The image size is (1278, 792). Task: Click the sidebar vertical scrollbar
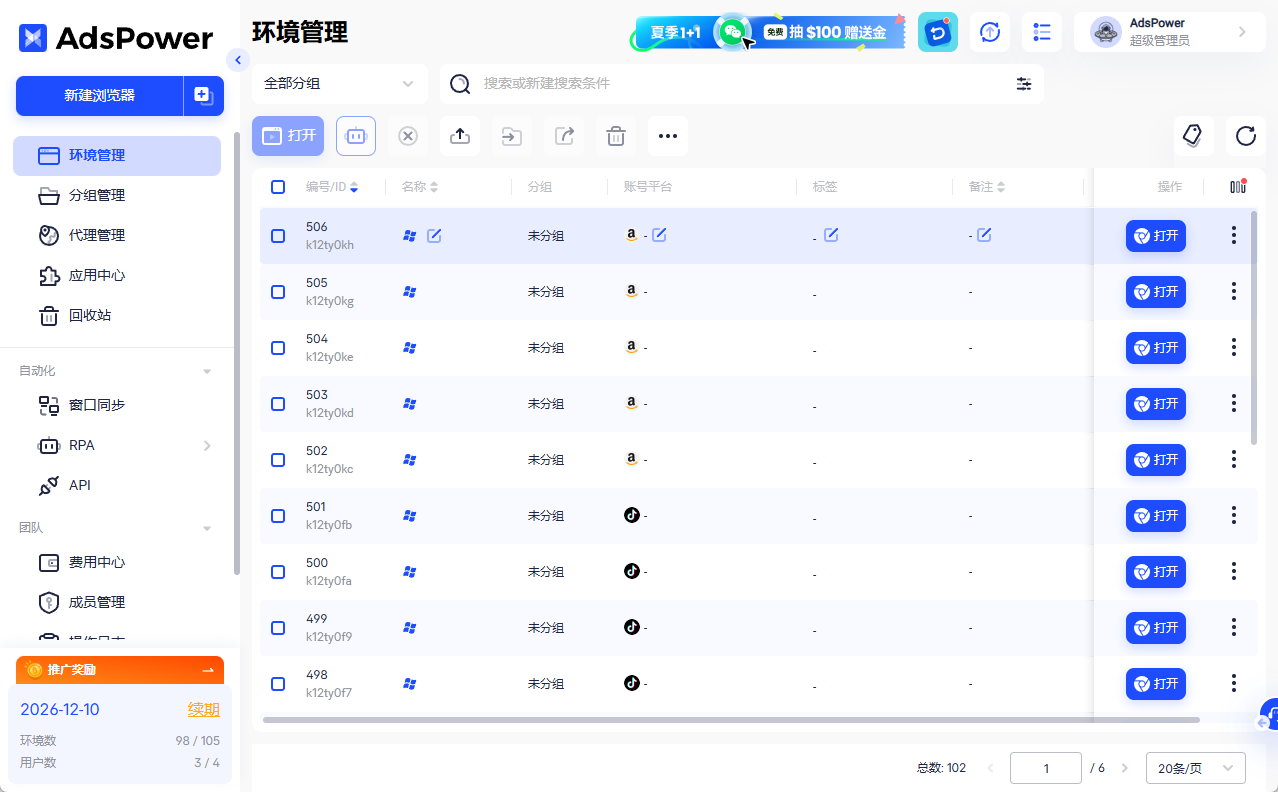coord(237,353)
